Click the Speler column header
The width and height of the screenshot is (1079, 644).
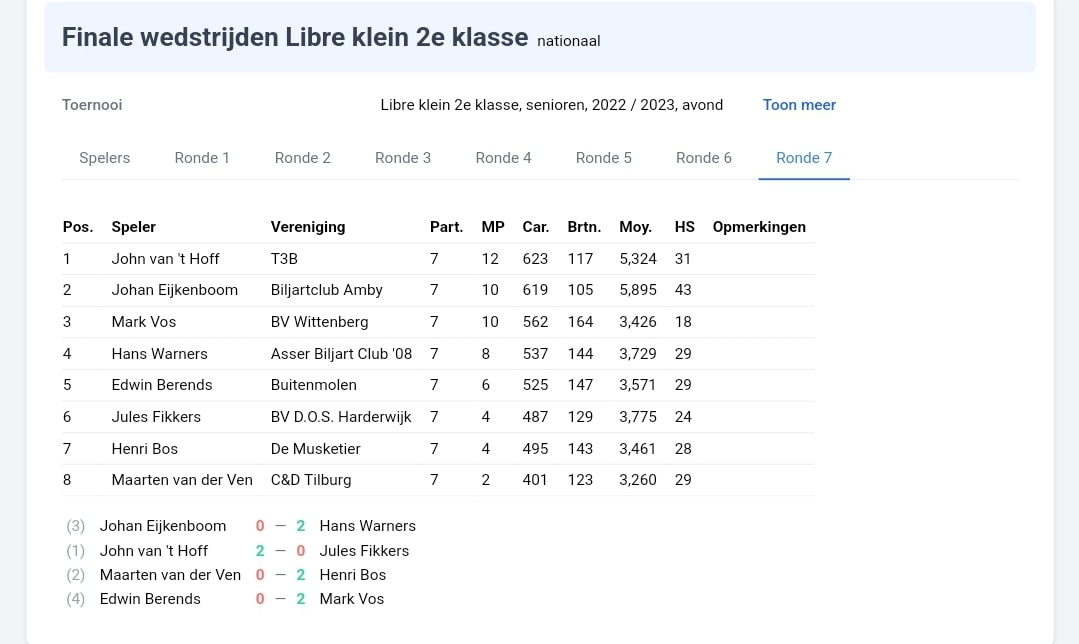coord(134,227)
